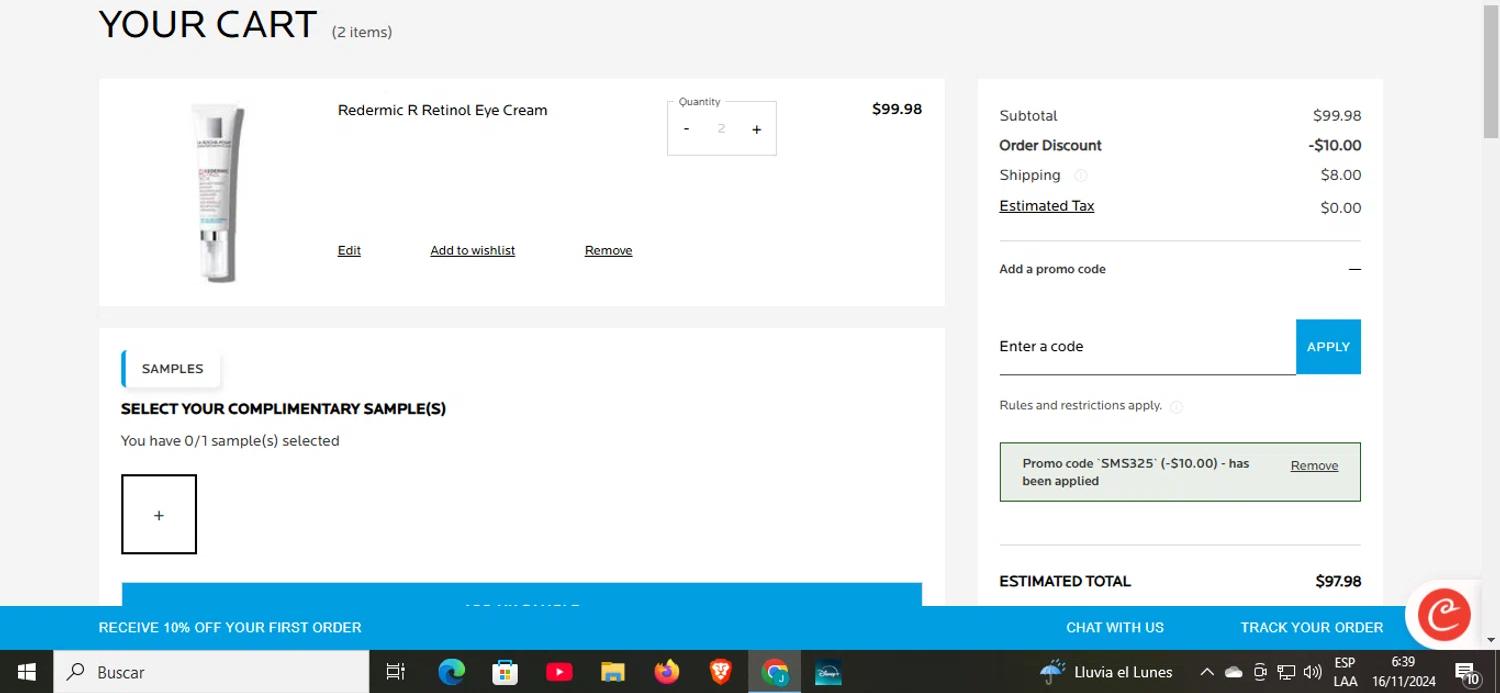Select the Samples tab
Viewport: 1500px width, 693px height.
(171, 368)
